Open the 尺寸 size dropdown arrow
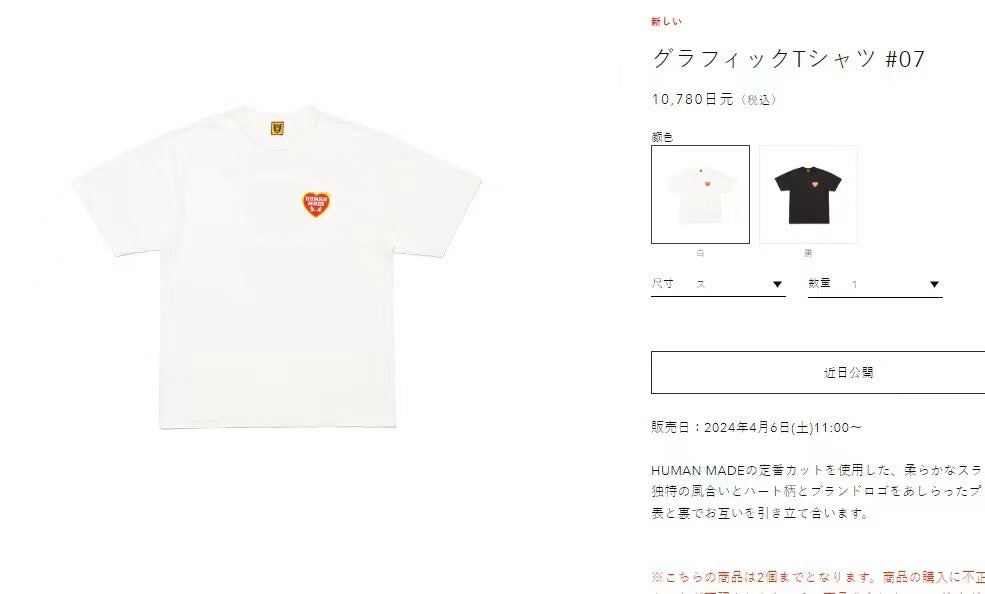 pyautogui.click(x=777, y=284)
